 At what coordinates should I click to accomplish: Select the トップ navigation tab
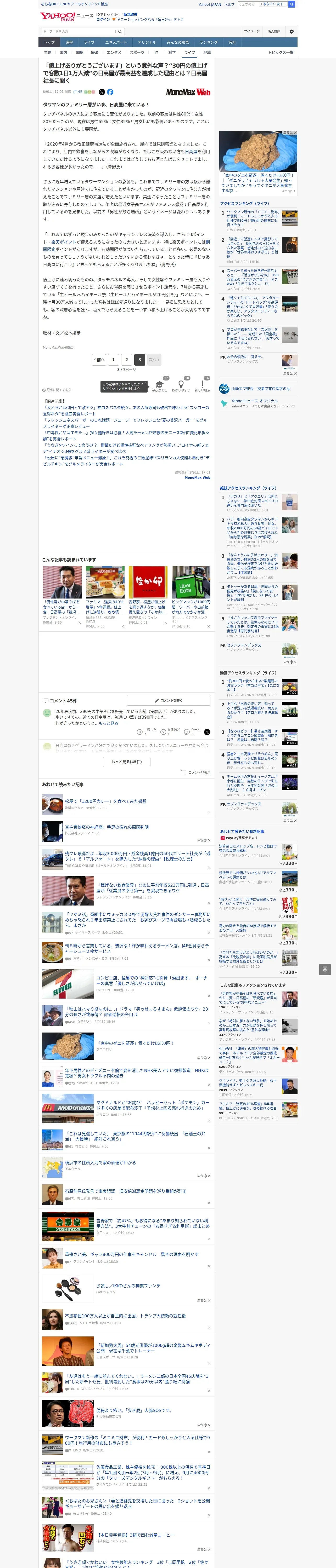[x=49, y=43]
